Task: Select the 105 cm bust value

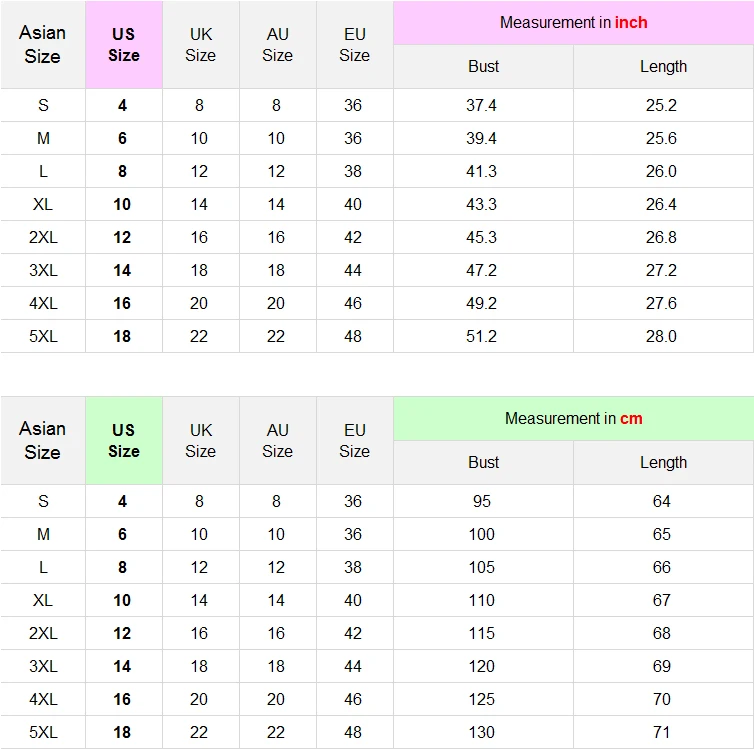Action: pyautogui.click(x=482, y=567)
